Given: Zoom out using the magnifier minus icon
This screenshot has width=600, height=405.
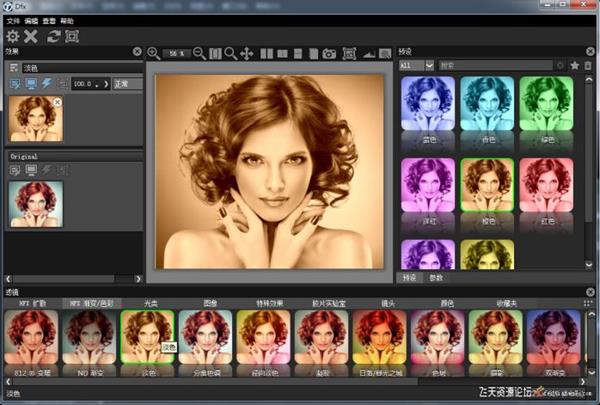Looking at the screenshot, I should pos(199,53).
